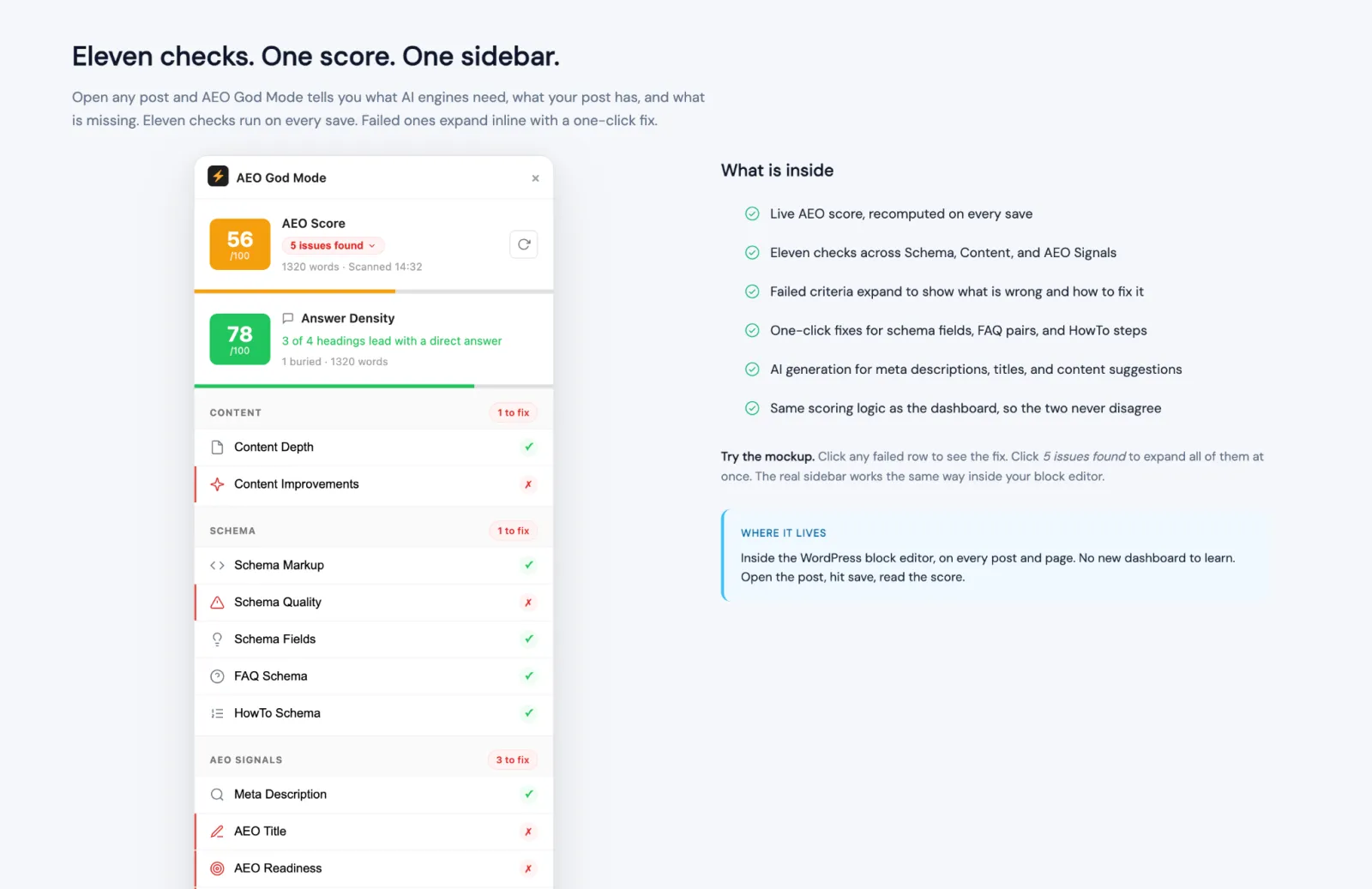Click the FAQ Schema question mark icon
This screenshot has height=889, width=1372.
tap(217, 676)
